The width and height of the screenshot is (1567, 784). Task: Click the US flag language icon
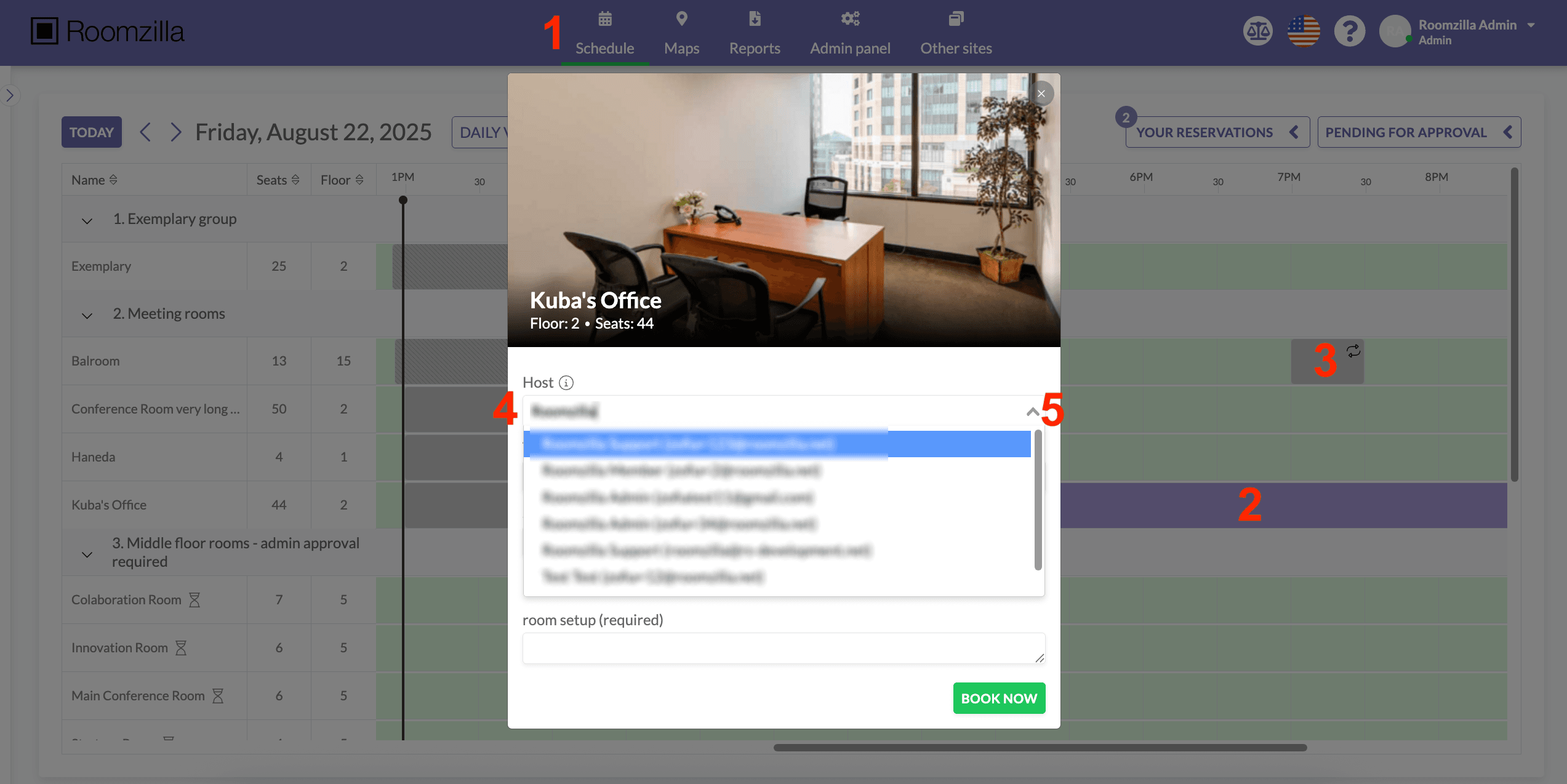tap(1304, 31)
